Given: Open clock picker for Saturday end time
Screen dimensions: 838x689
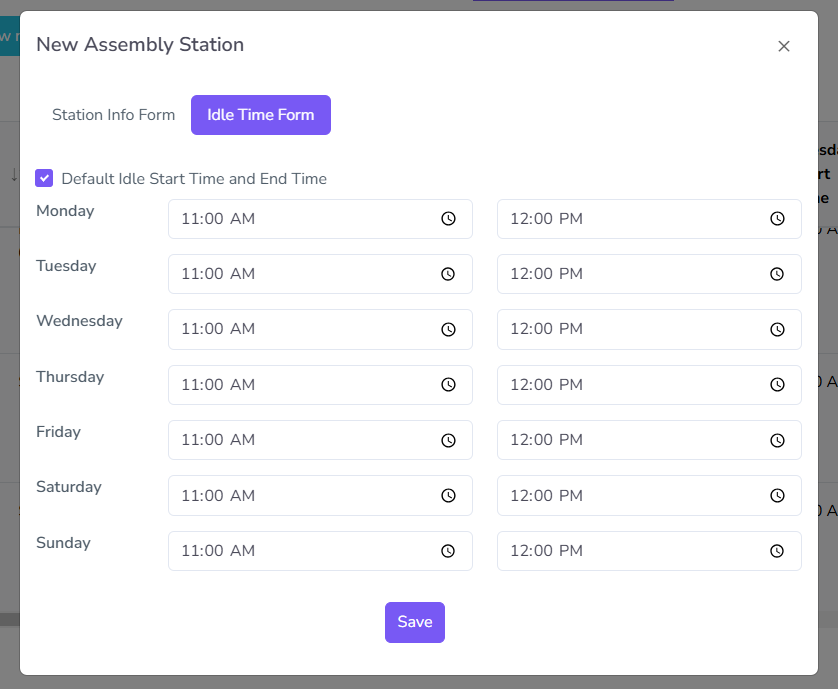Looking at the screenshot, I should 777,495.
